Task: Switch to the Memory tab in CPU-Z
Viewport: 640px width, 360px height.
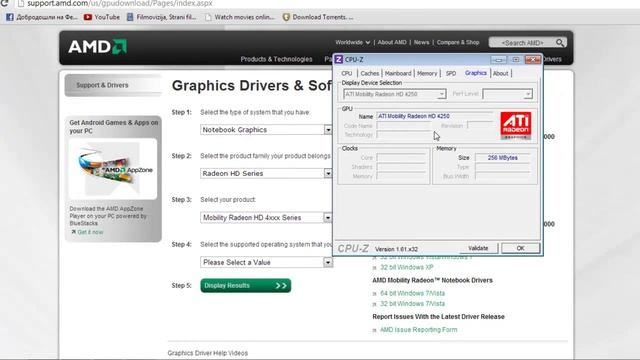Action: (x=427, y=73)
